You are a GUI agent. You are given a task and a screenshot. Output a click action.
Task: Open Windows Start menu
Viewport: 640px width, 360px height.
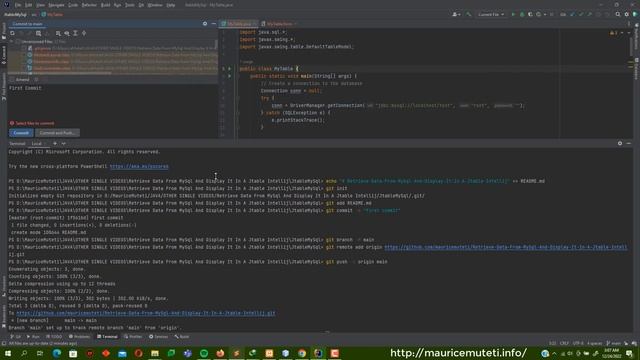pyautogui.click(x=7, y=353)
